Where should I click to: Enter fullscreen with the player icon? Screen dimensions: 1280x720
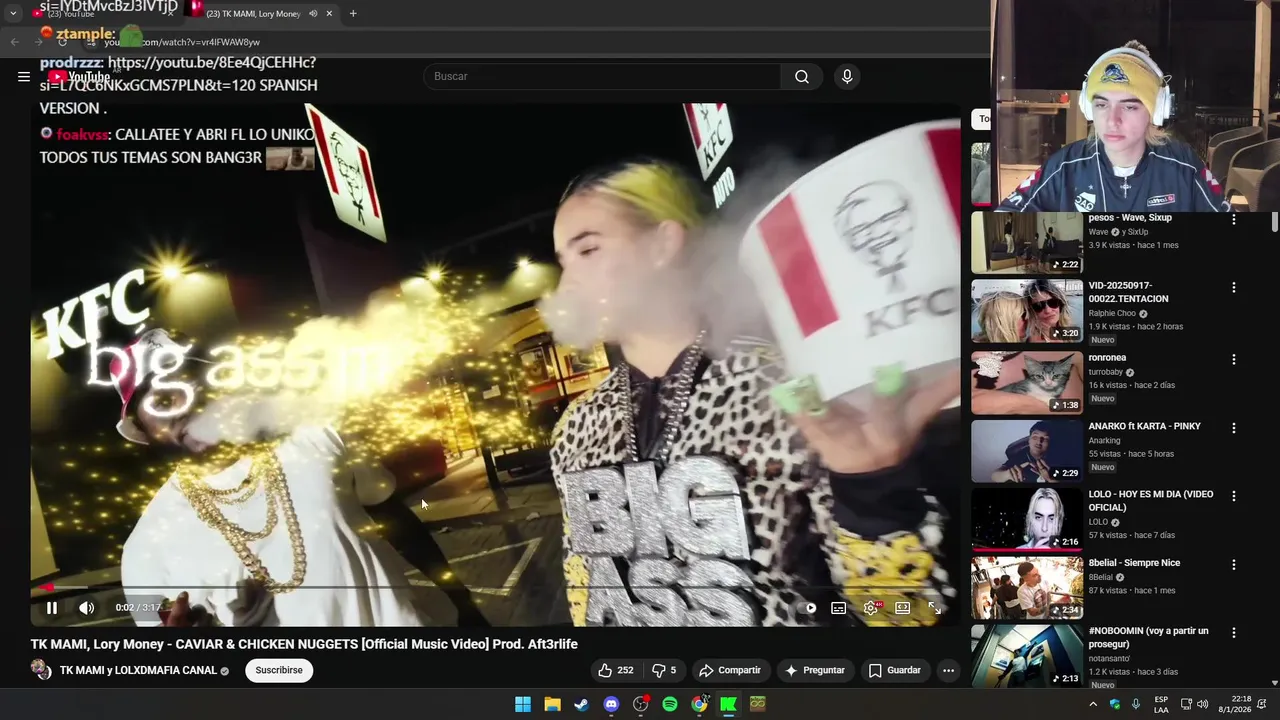click(x=934, y=608)
